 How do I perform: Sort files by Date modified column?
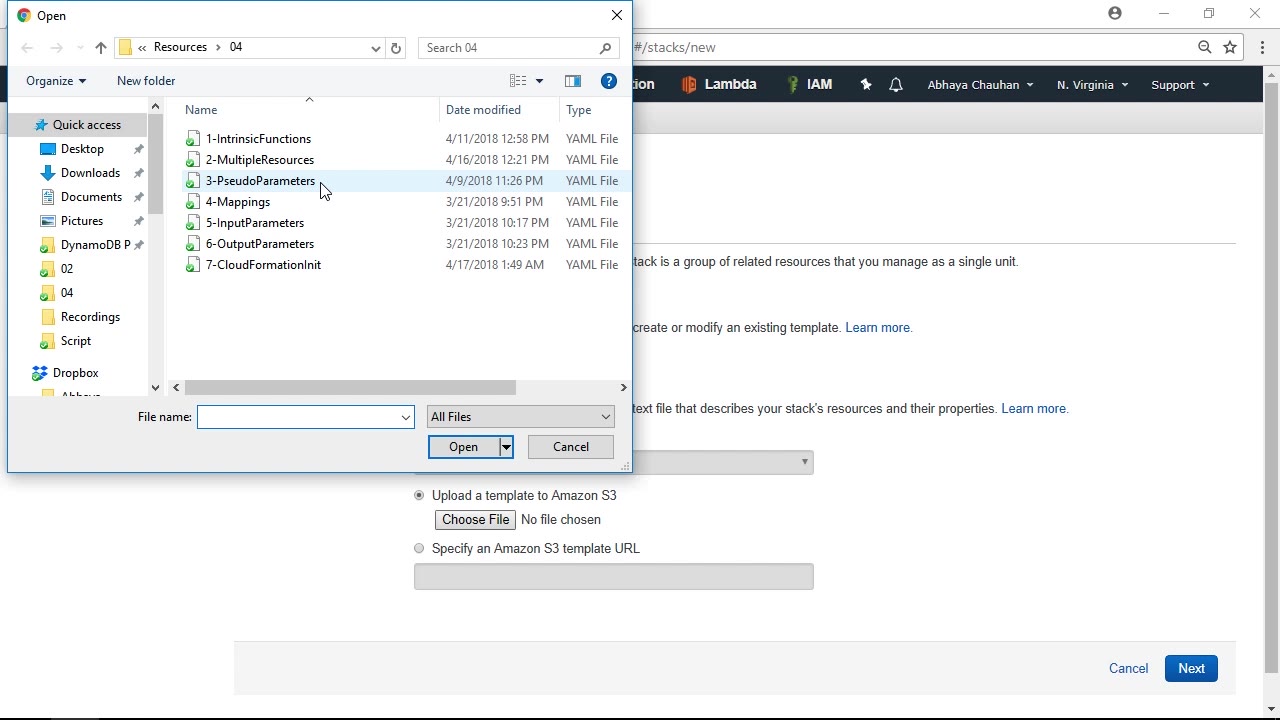point(483,110)
